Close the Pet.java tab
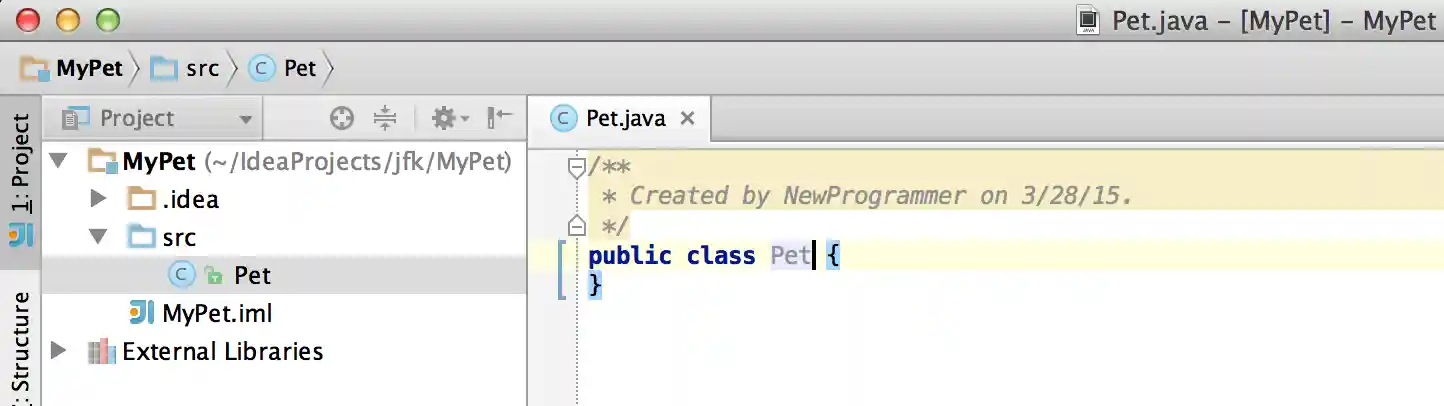The height and width of the screenshot is (406, 1444). [x=687, y=118]
